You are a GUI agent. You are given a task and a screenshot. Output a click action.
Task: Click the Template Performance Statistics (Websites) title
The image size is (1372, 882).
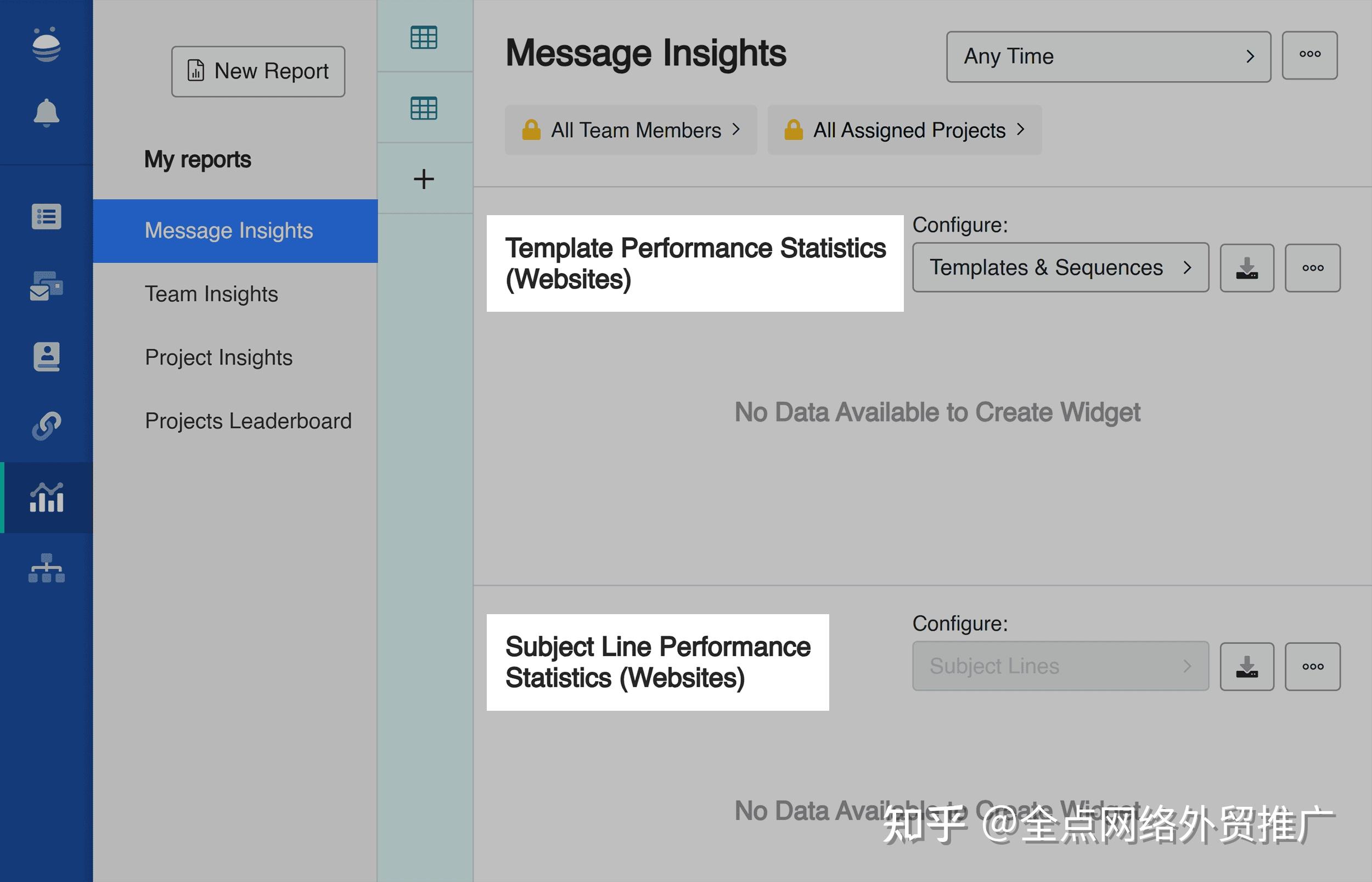tap(695, 263)
